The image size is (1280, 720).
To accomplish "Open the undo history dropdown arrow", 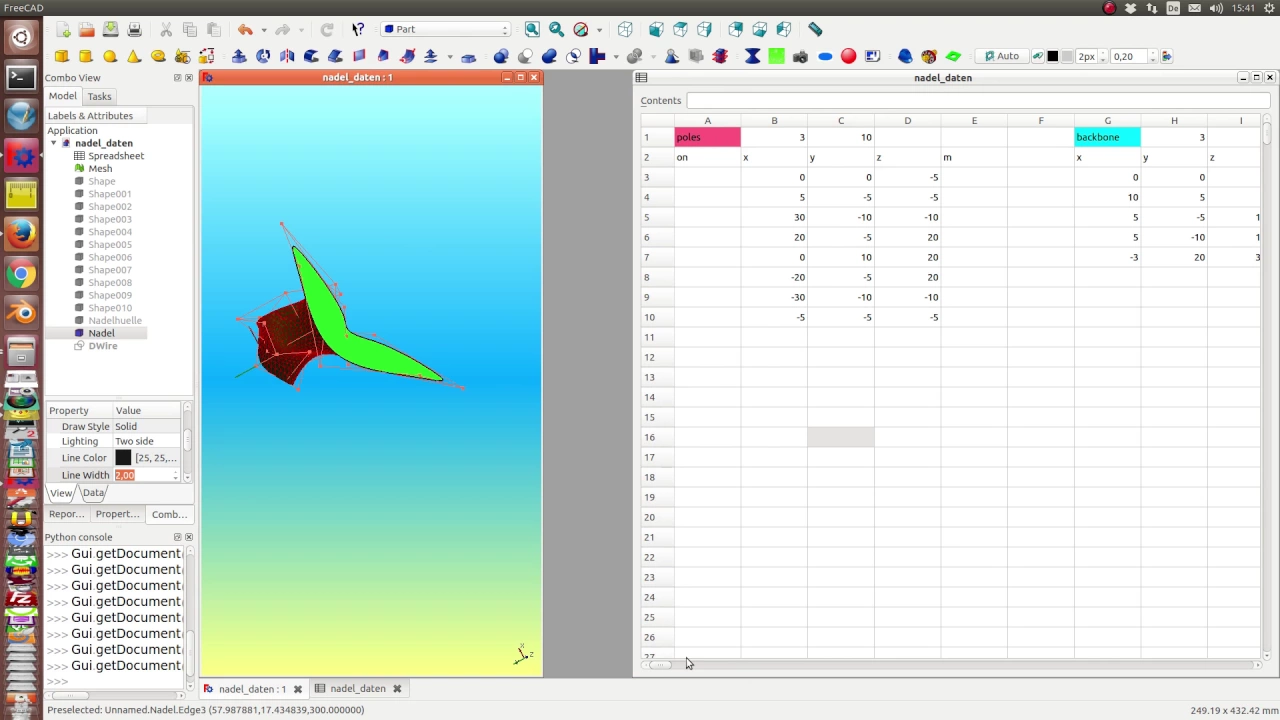I will click(263, 30).
